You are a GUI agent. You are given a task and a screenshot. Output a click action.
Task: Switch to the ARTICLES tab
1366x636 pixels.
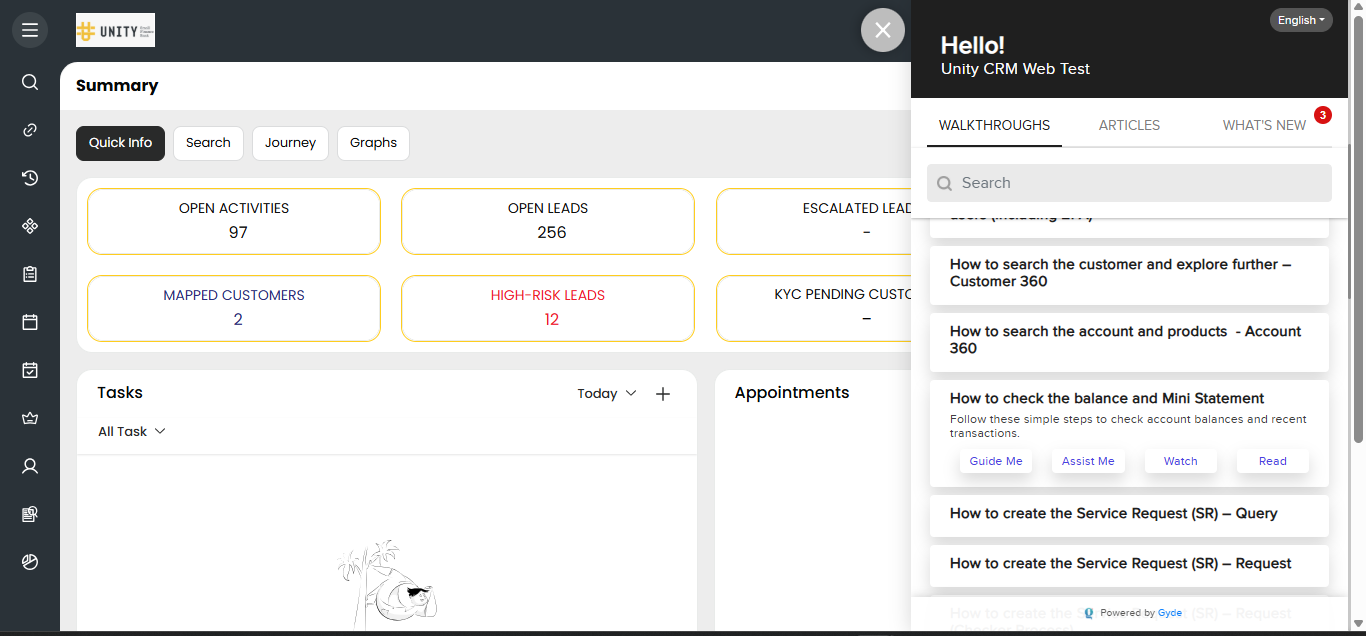tap(1129, 125)
